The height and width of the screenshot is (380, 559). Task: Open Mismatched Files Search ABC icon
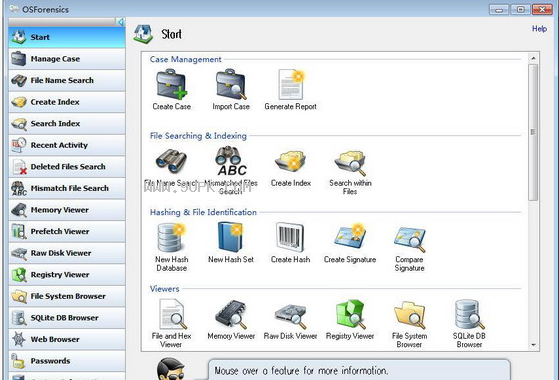point(231,161)
